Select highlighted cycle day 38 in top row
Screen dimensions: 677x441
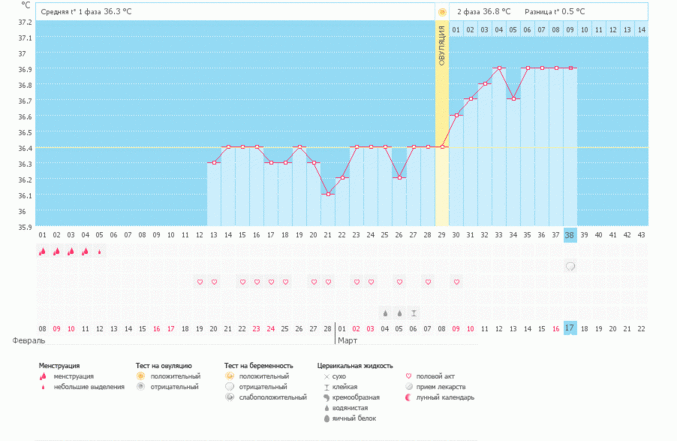(x=570, y=235)
